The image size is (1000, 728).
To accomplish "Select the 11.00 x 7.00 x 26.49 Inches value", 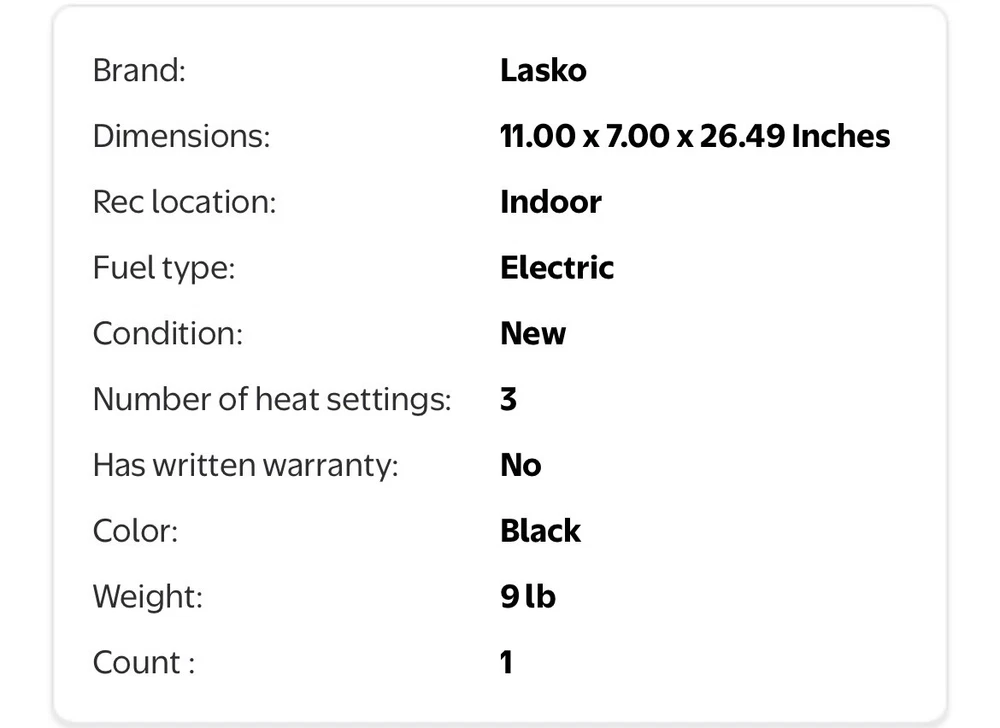I will 695,136.
